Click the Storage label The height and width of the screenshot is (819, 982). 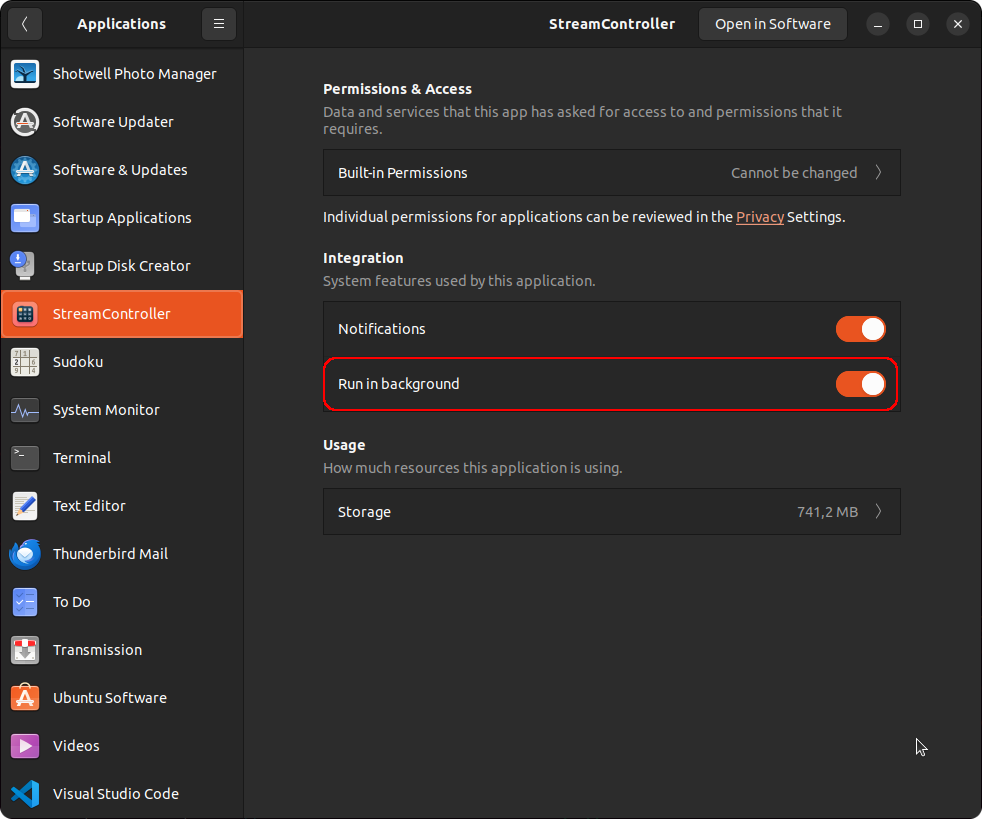(364, 512)
